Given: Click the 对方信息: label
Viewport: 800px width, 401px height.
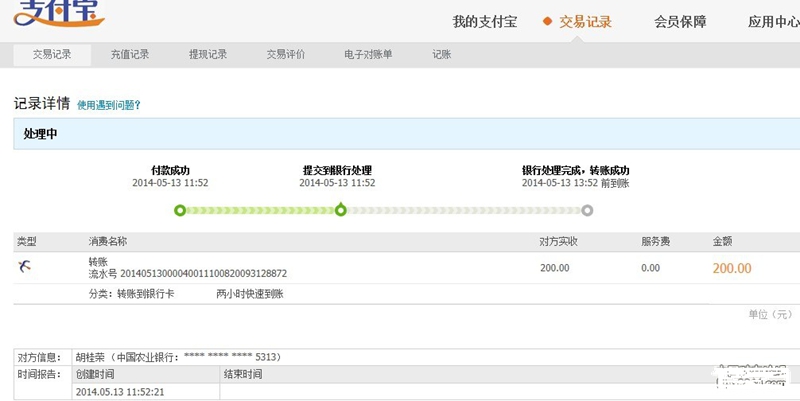Looking at the screenshot, I should [39, 357].
